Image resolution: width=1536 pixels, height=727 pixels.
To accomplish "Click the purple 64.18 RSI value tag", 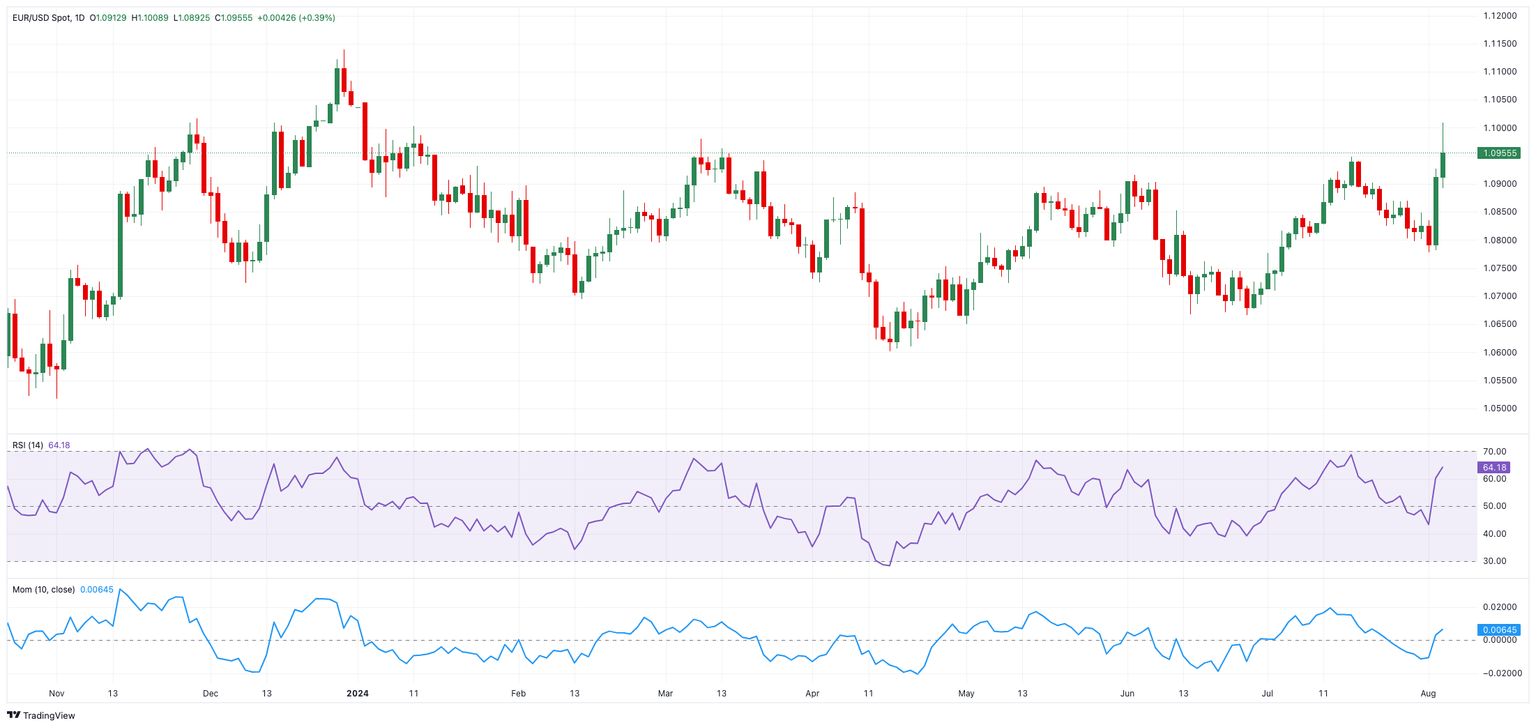I will 1494,467.
